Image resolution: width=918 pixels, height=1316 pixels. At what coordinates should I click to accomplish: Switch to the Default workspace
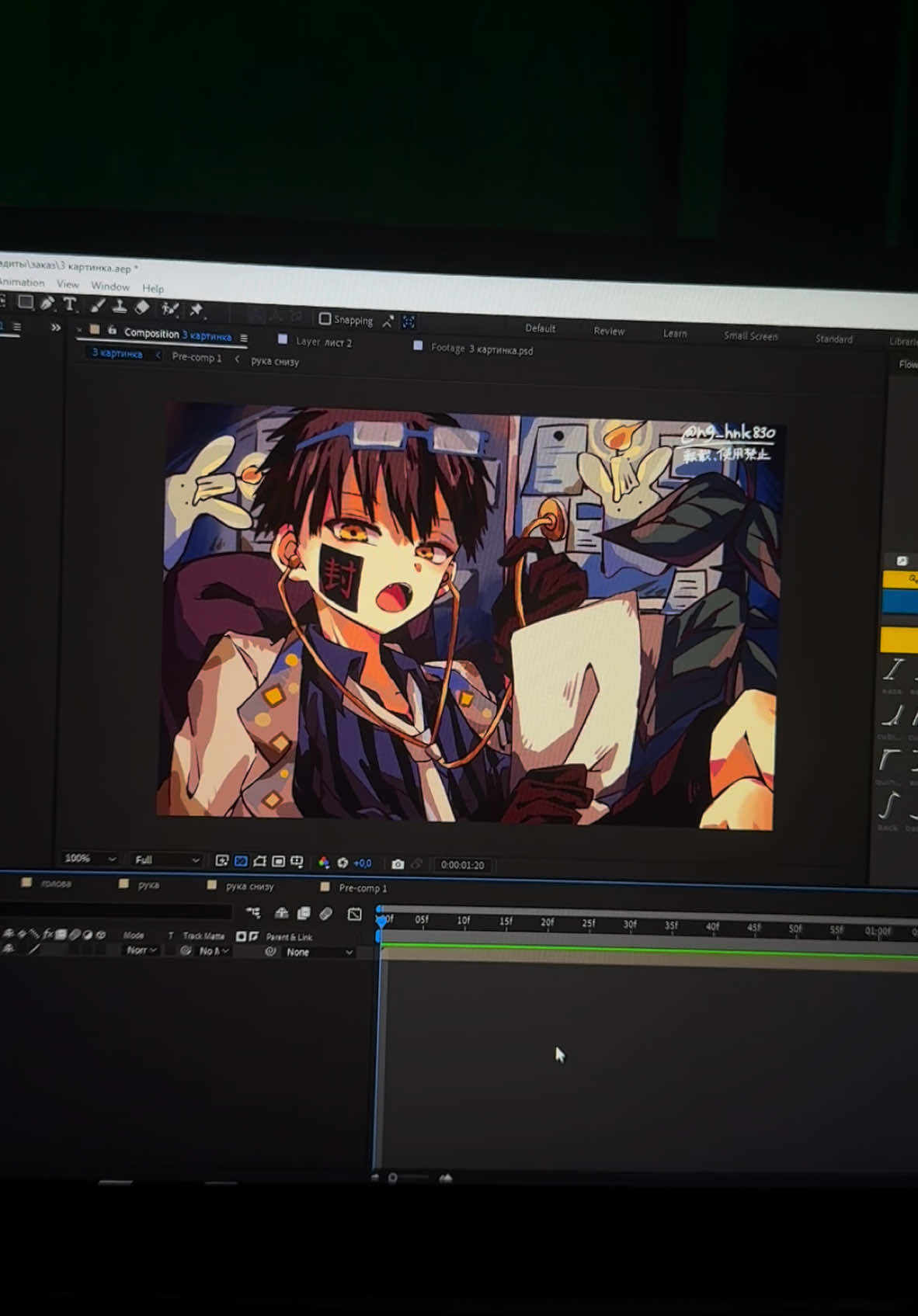(x=540, y=328)
